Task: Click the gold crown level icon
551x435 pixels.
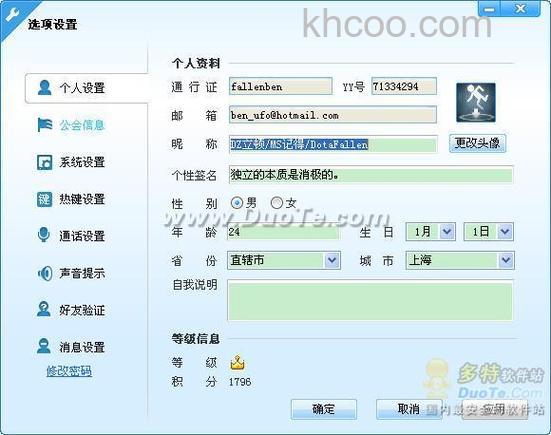Action: click(237, 363)
